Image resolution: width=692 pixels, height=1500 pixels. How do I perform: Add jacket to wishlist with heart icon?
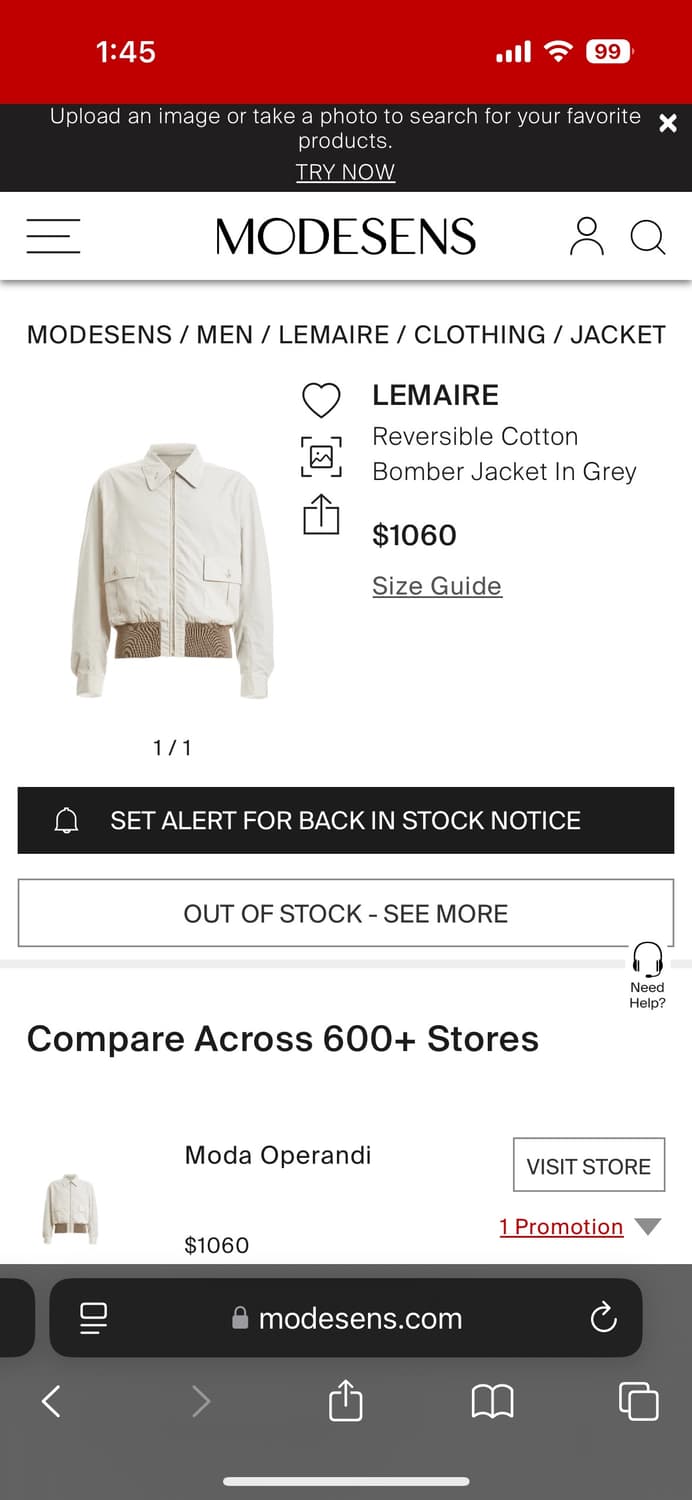[321, 400]
